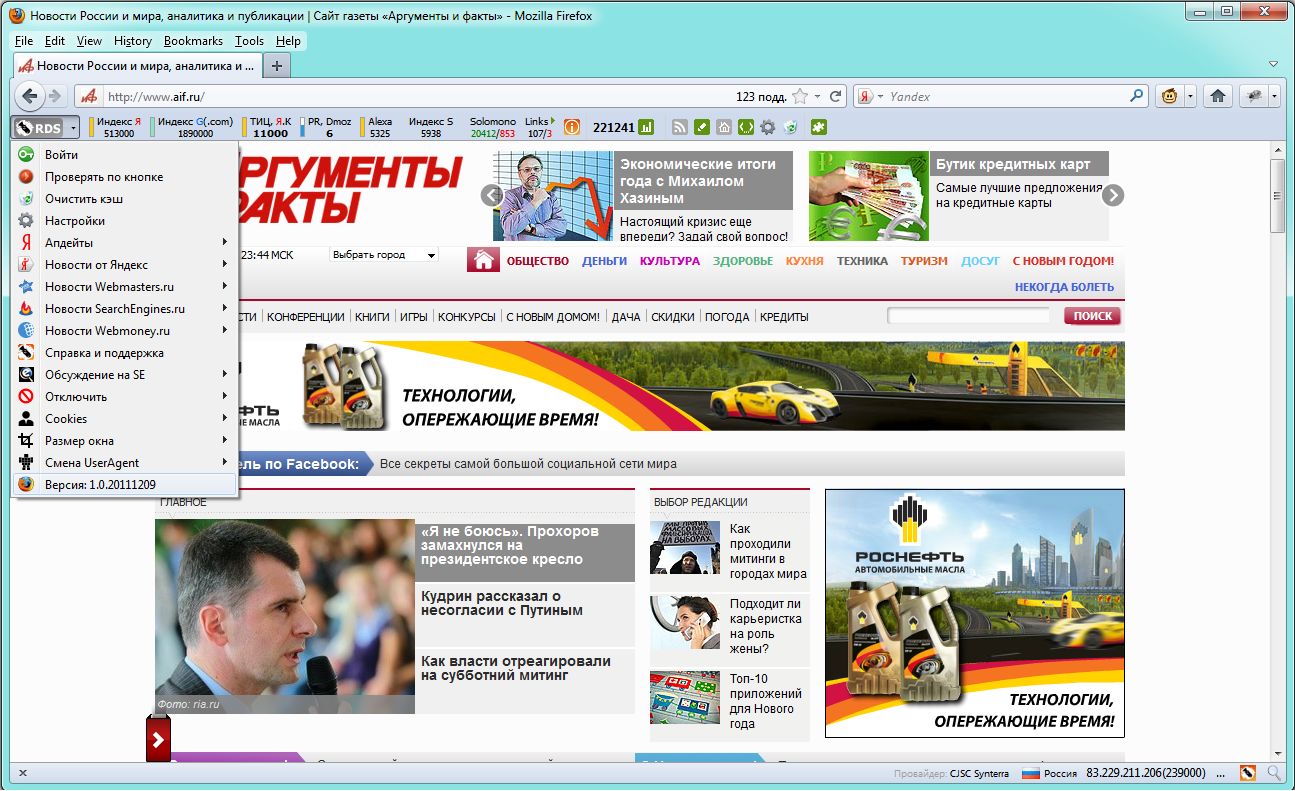Open 'Топ-10 приложений для Нового года' thumbnail
Viewport: 1295px width, 791px height.
(x=685, y=697)
